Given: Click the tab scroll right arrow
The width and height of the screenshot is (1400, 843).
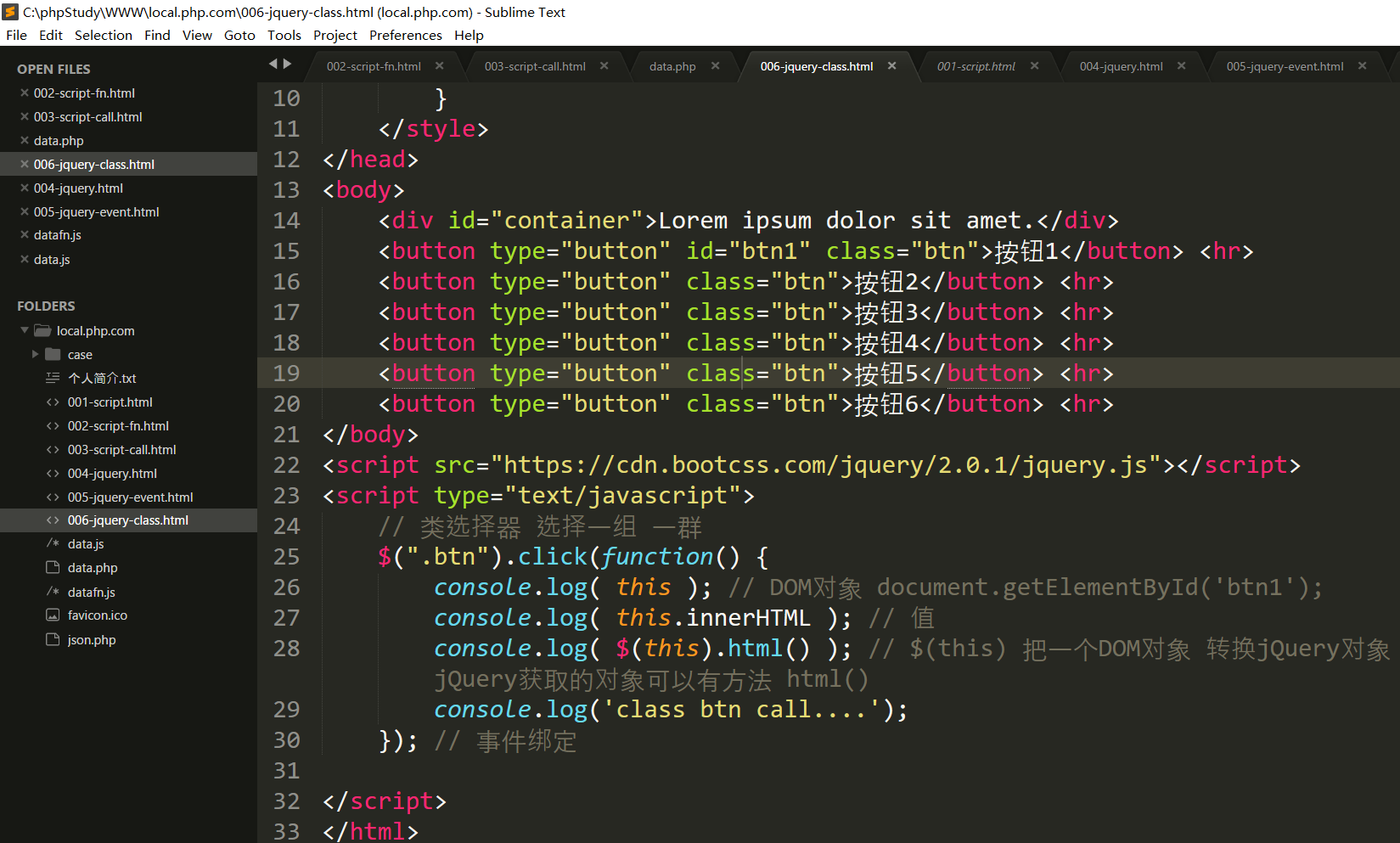Looking at the screenshot, I should (288, 64).
